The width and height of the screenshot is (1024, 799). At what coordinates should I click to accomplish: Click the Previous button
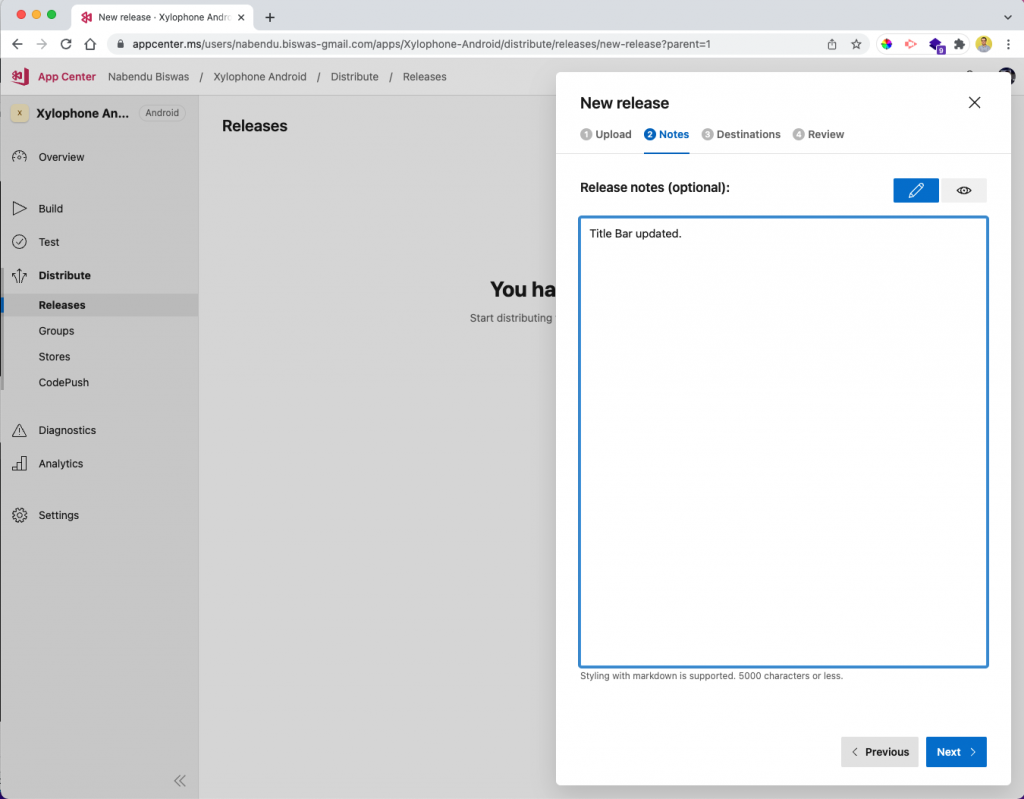pyautogui.click(x=879, y=752)
